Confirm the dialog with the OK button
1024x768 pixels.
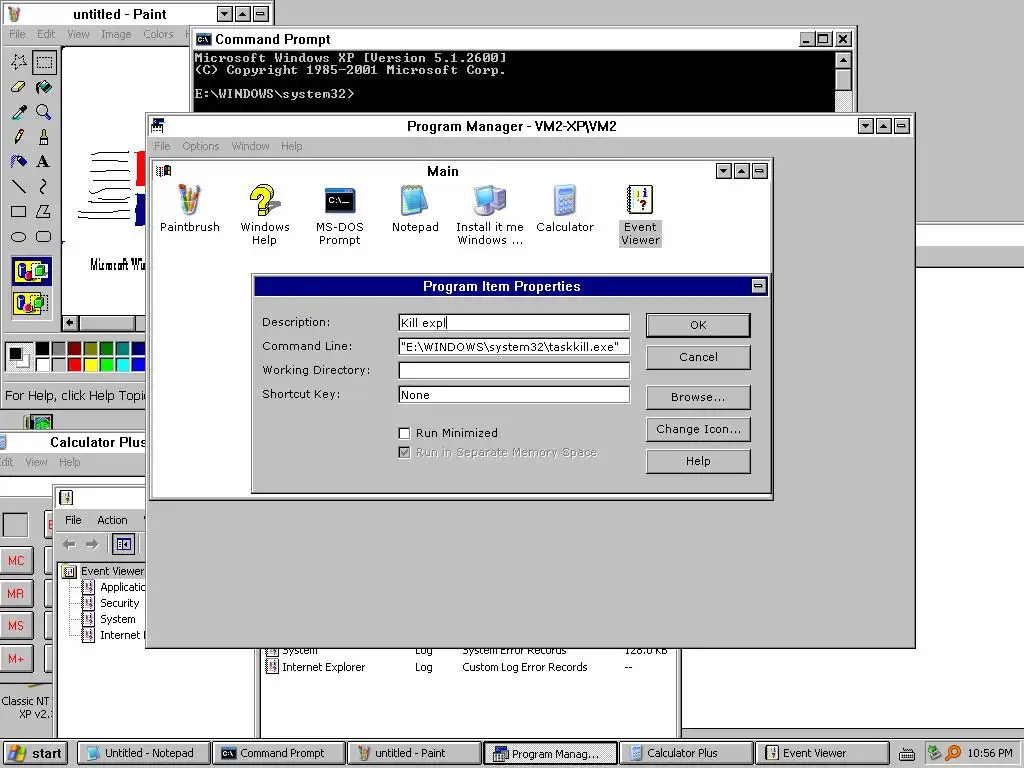[x=698, y=325]
